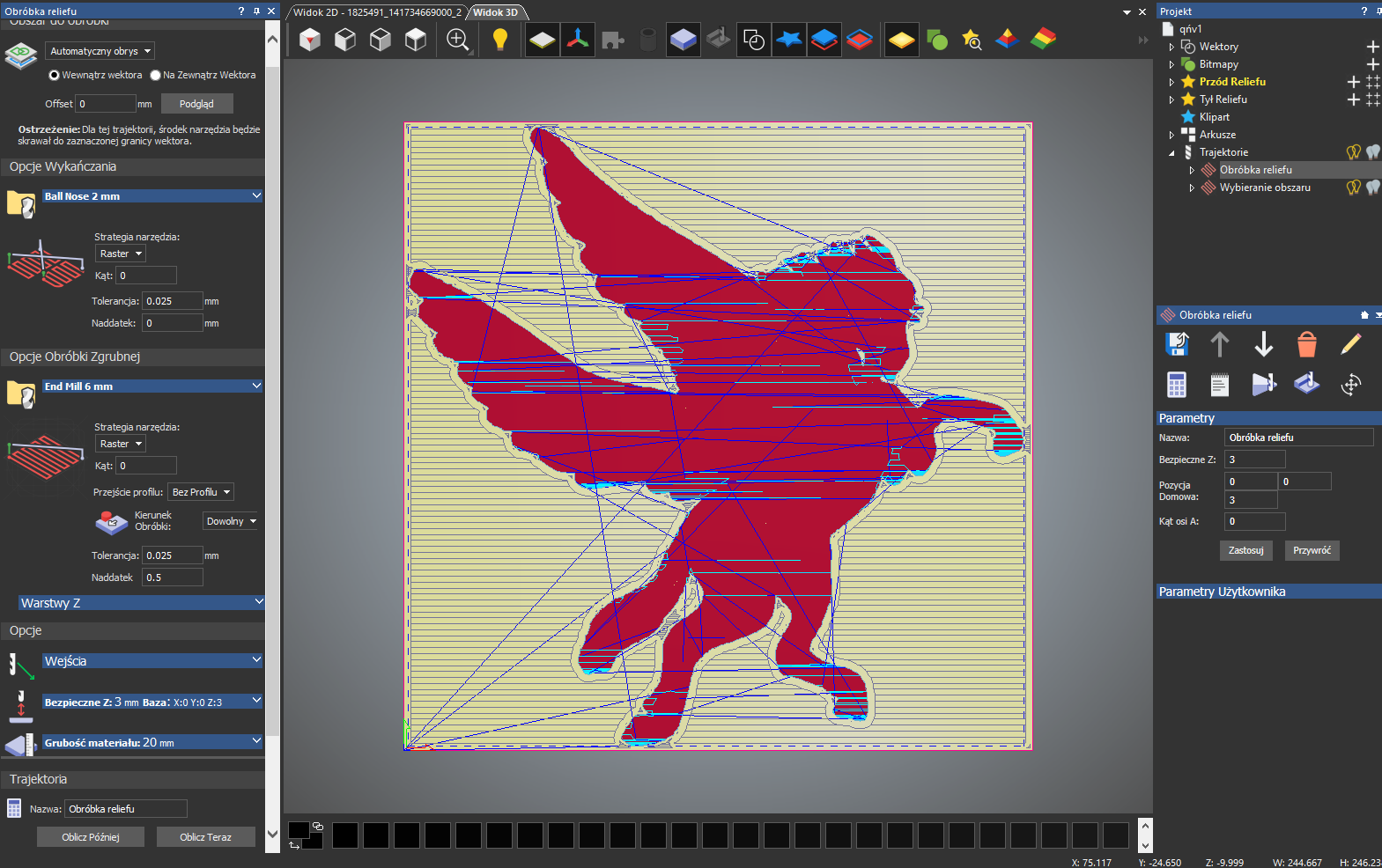
Task: Switch to the Widok 3D tab
Action: coord(495,12)
